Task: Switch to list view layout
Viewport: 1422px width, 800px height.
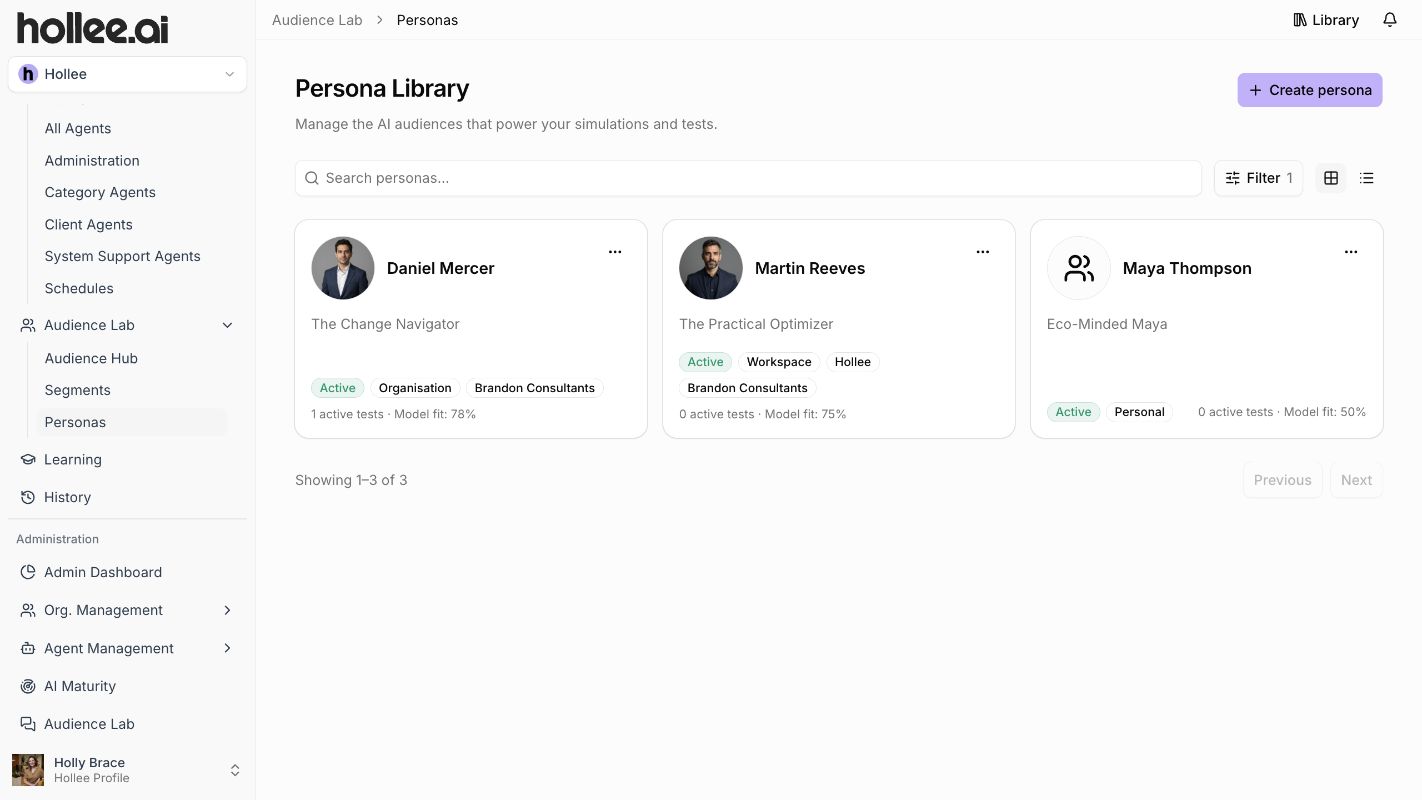Action: pos(1367,178)
